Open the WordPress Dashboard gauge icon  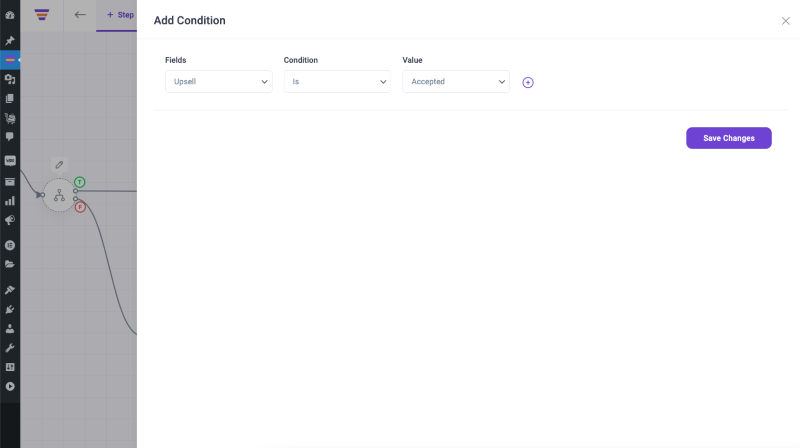tap(10, 15)
